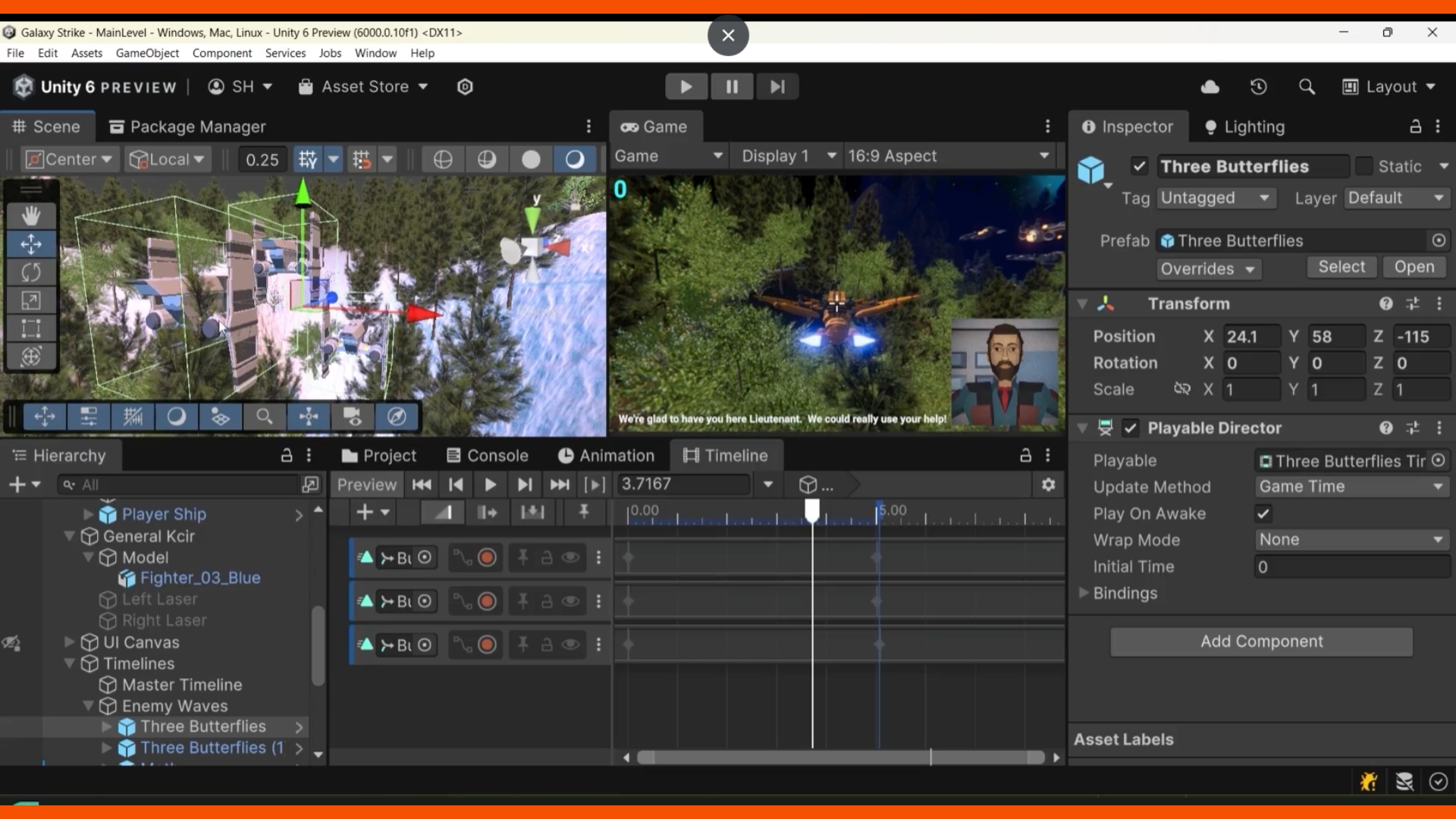Switch to the Console tab
The width and height of the screenshot is (1456, 819).
(497, 455)
